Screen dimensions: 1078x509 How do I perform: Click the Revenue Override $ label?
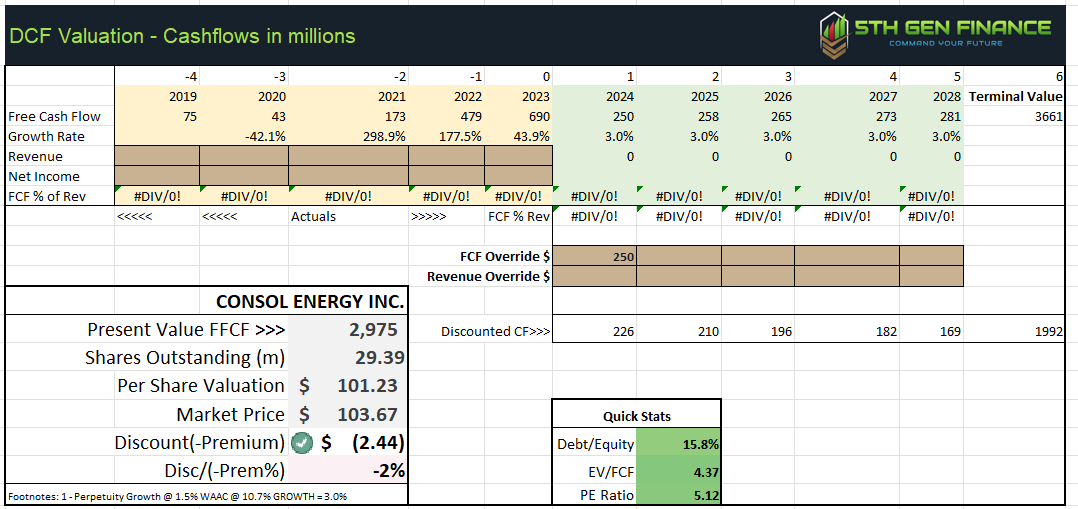click(x=489, y=277)
